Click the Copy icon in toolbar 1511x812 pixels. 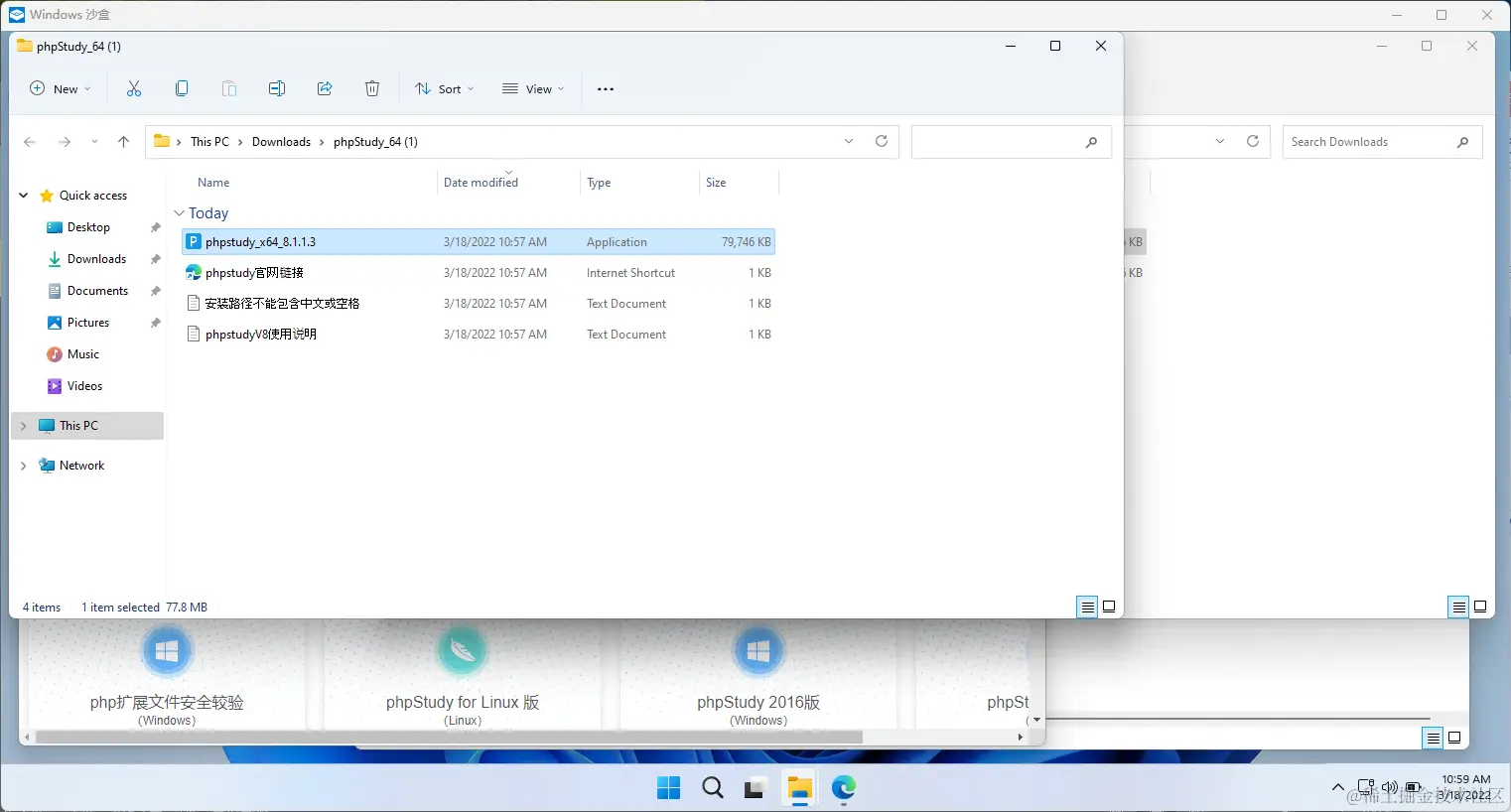[182, 88]
